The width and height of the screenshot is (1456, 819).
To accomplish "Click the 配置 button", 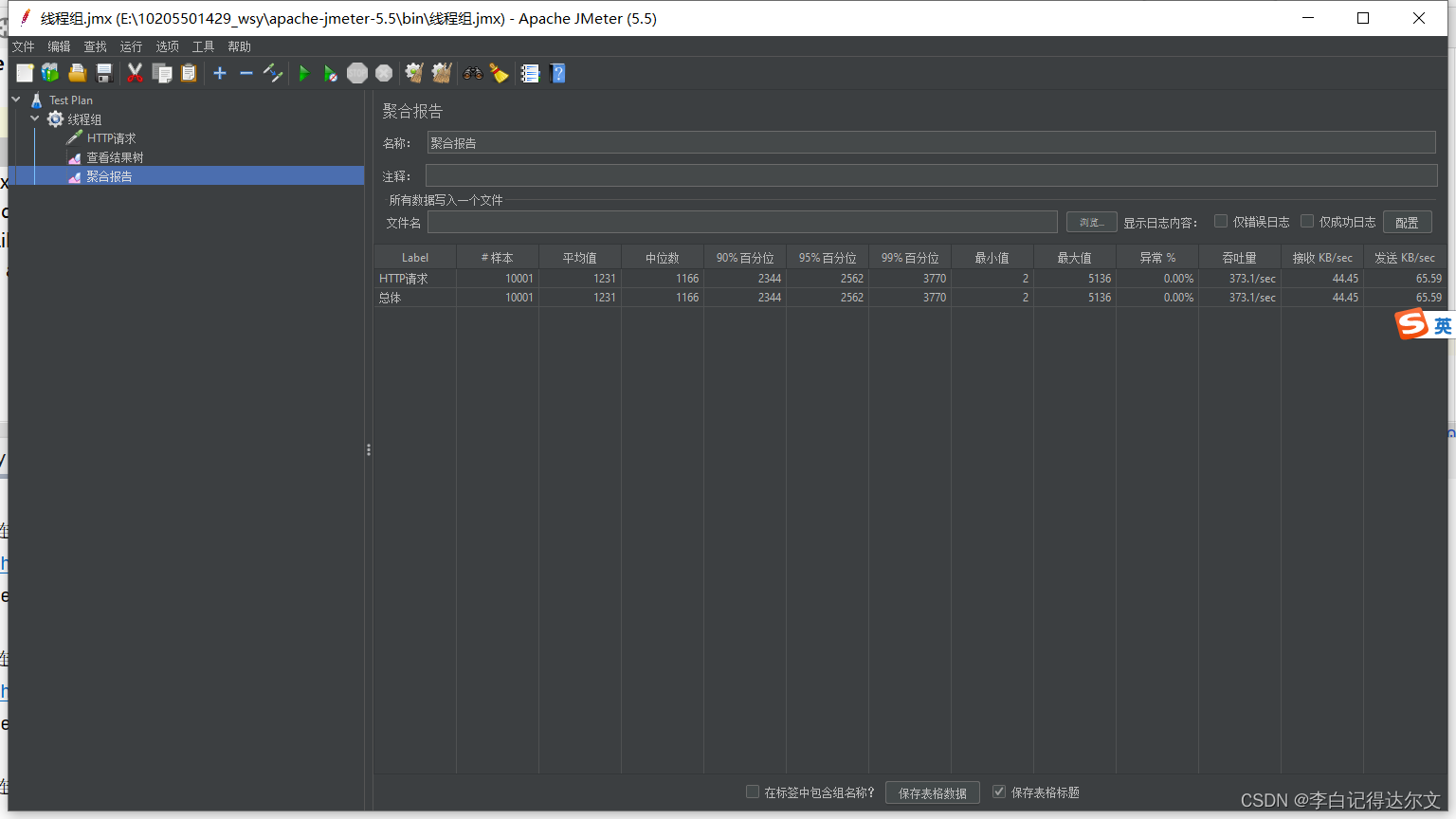I will point(1407,222).
